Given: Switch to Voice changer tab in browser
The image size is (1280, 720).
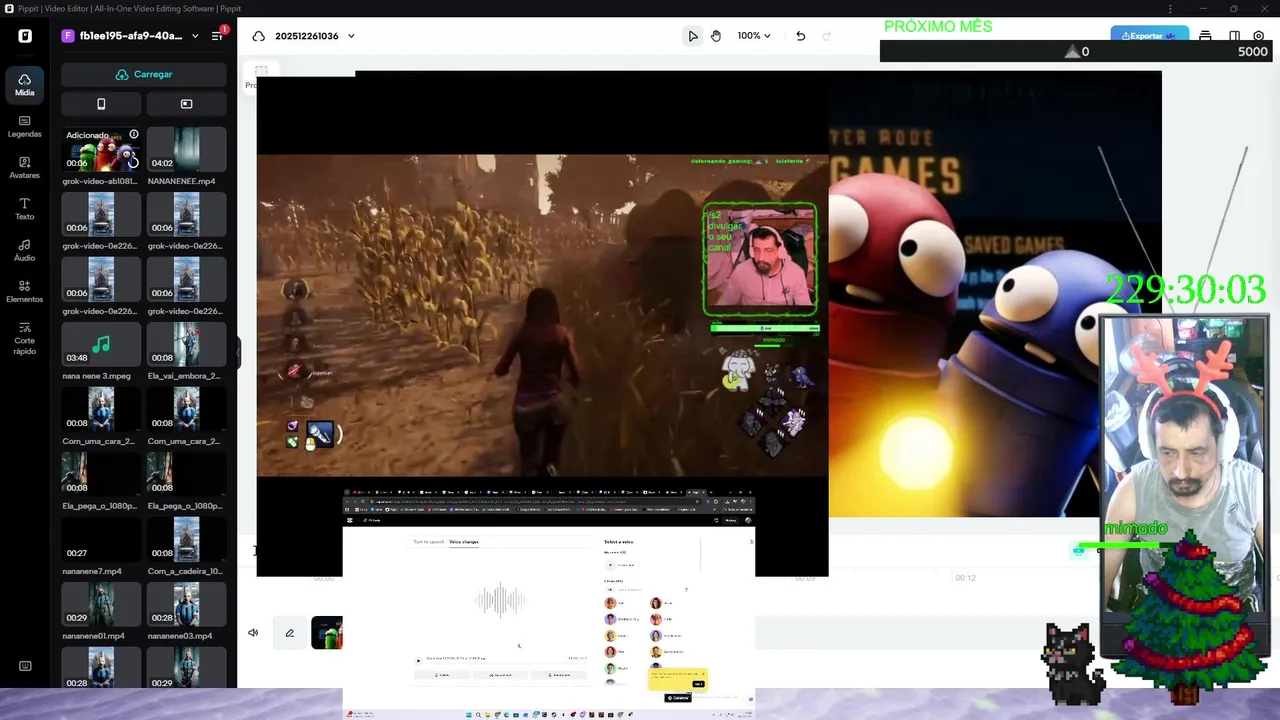Looking at the screenshot, I should (464, 542).
